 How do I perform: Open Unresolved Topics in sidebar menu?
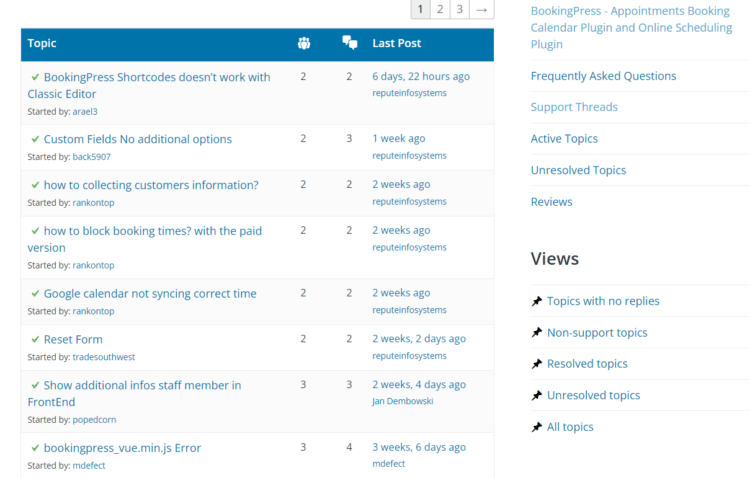tap(578, 170)
